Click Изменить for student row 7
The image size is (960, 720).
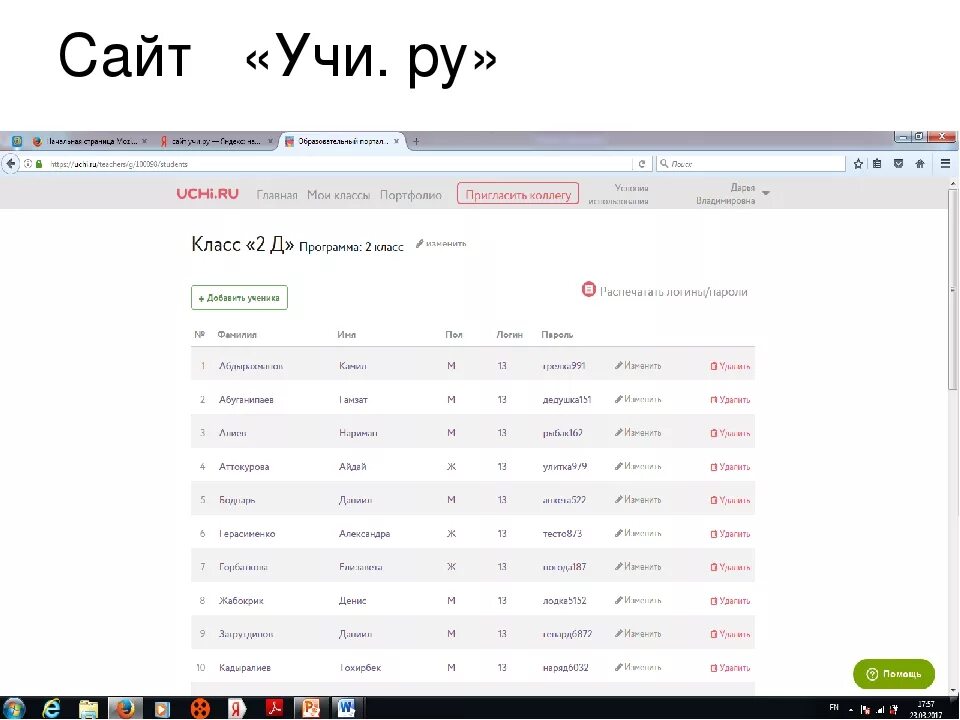(x=638, y=567)
